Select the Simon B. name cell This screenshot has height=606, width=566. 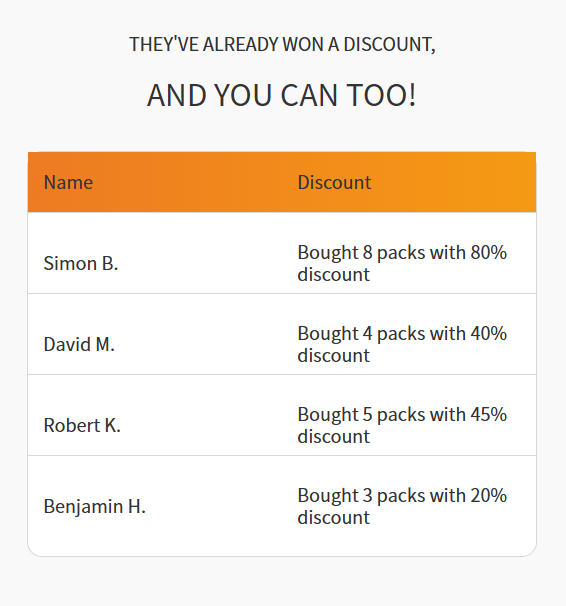[81, 264]
